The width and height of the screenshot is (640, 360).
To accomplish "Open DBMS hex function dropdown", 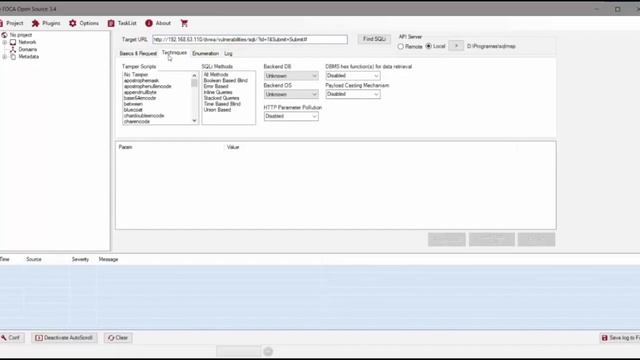I will [353, 76].
